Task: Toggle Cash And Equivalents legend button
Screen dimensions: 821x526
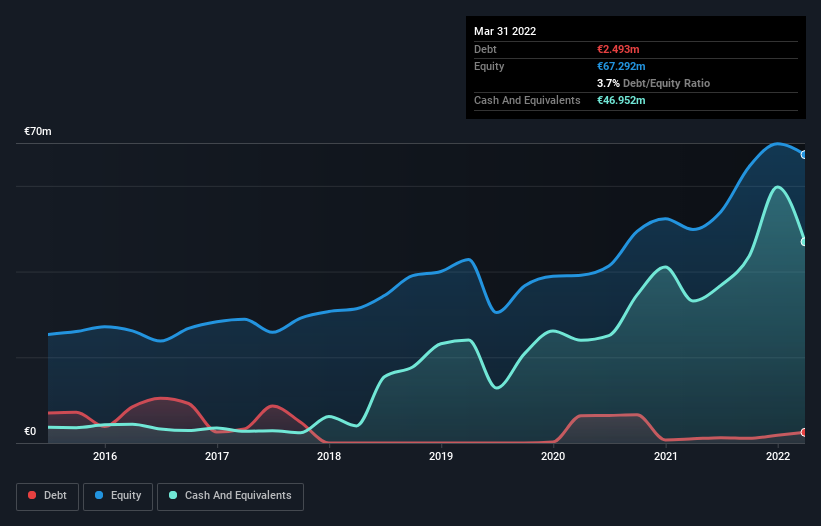Action: (x=230, y=496)
